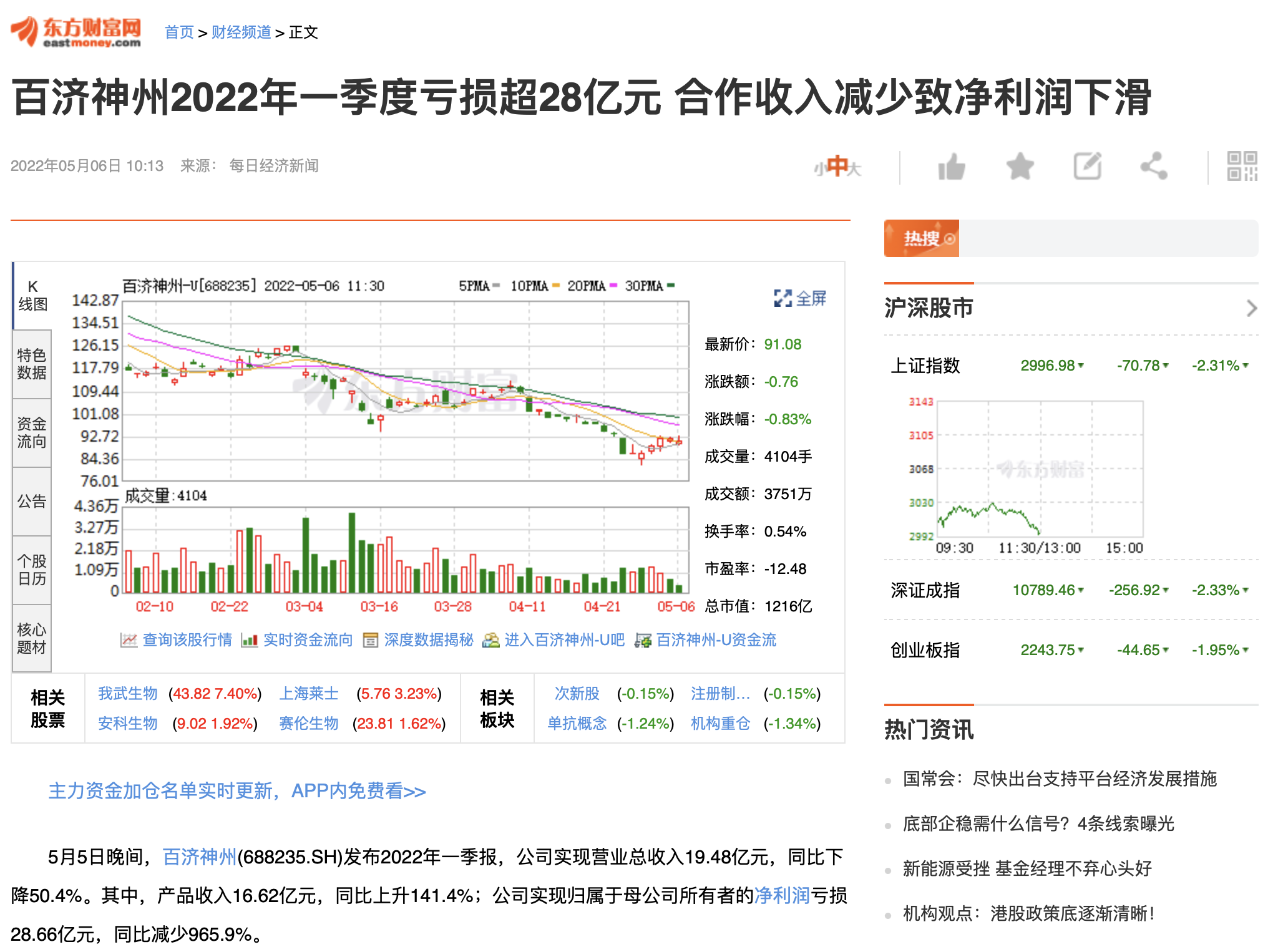1278x952 pixels.
Task: Click the 主力资金加仓名单 promo link
Action: tap(237, 791)
